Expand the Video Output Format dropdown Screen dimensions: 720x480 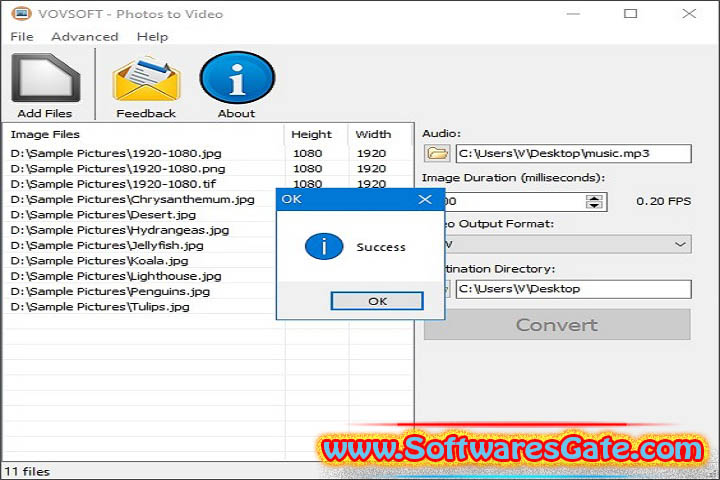click(680, 244)
